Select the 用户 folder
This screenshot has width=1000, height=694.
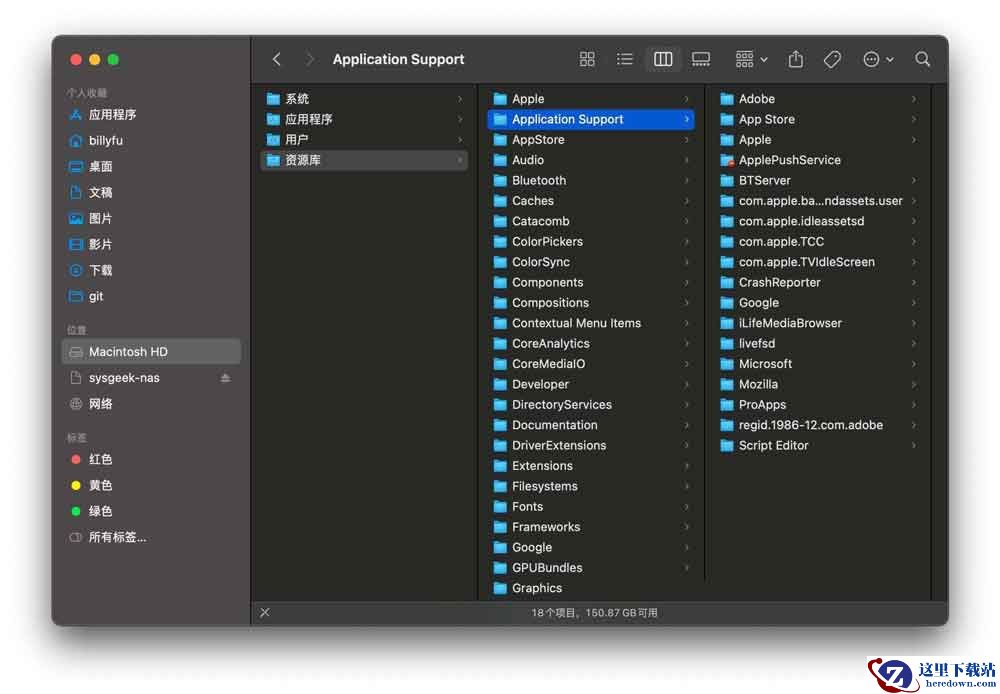click(x=364, y=140)
